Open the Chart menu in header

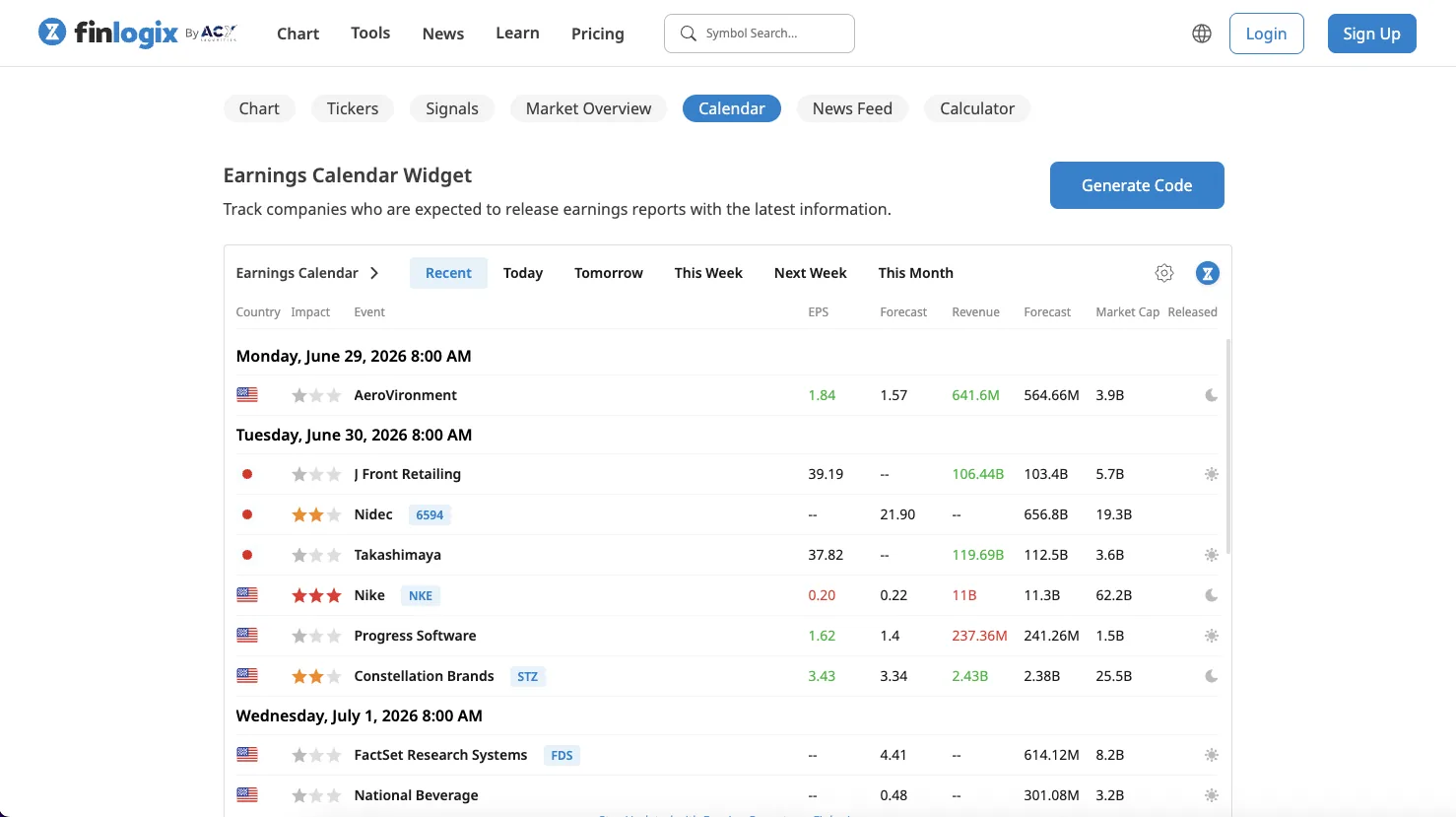pyautogui.click(x=298, y=34)
